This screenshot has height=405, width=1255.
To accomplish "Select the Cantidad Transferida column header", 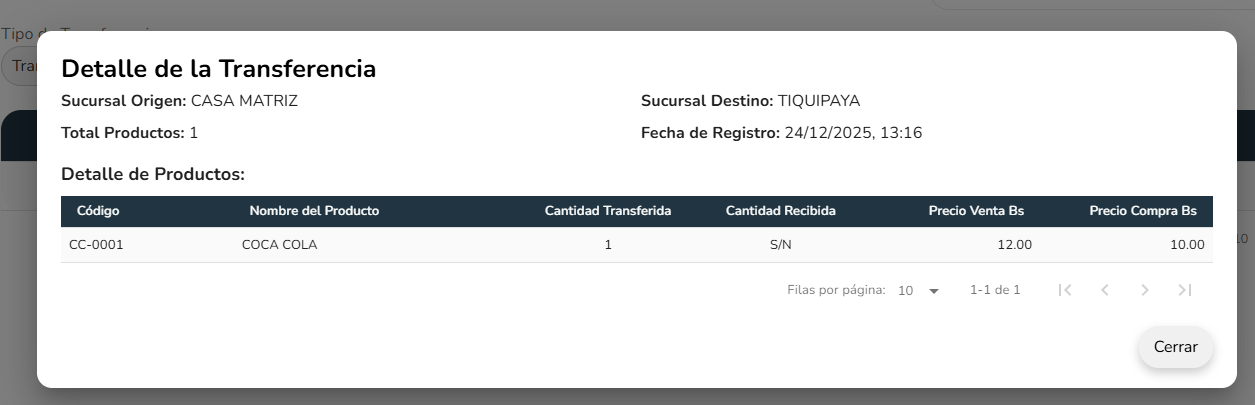I will tap(607, 211).
